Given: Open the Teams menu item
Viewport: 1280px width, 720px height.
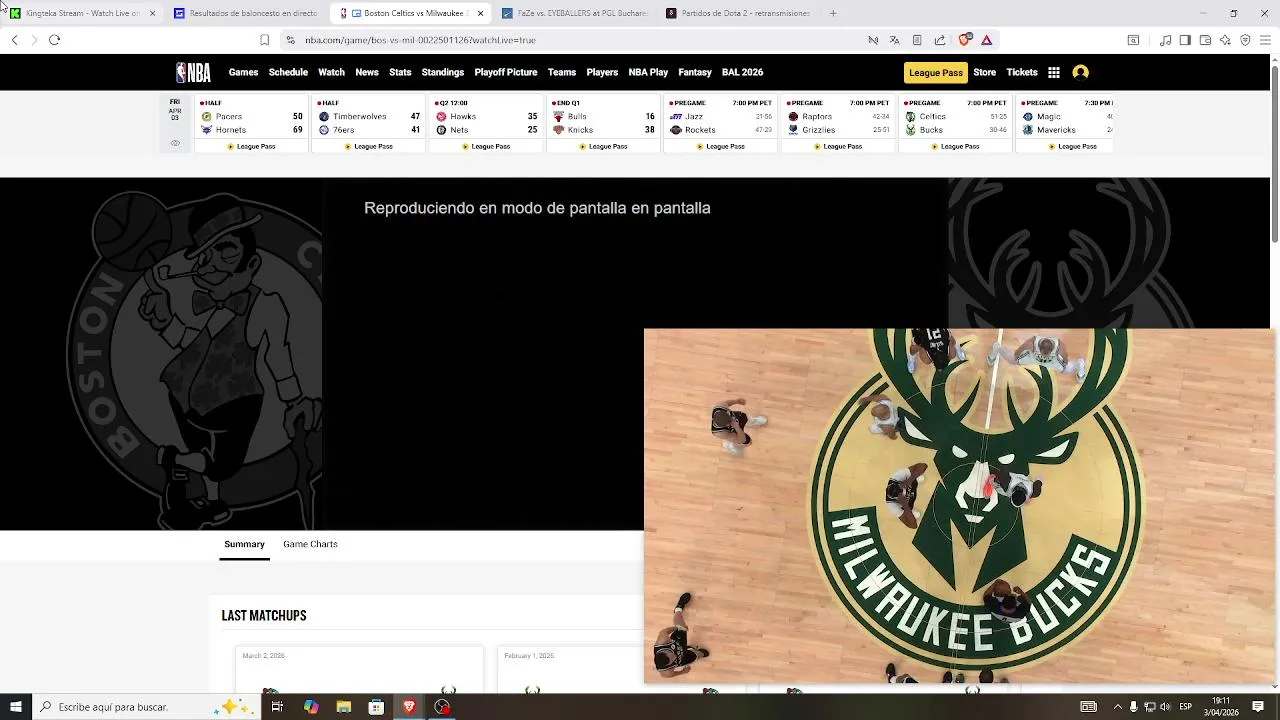Looking at the screenshot, I should (x=562, y=72).
